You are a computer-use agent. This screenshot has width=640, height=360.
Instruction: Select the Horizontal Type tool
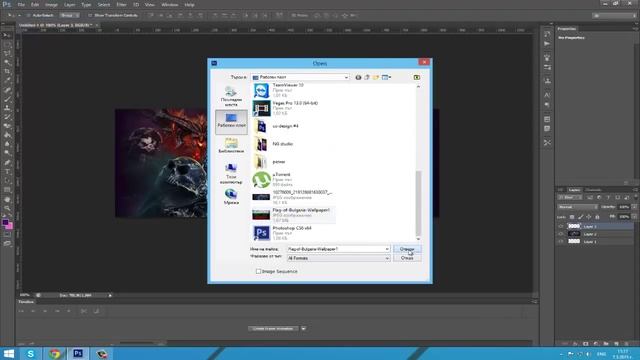7,171
